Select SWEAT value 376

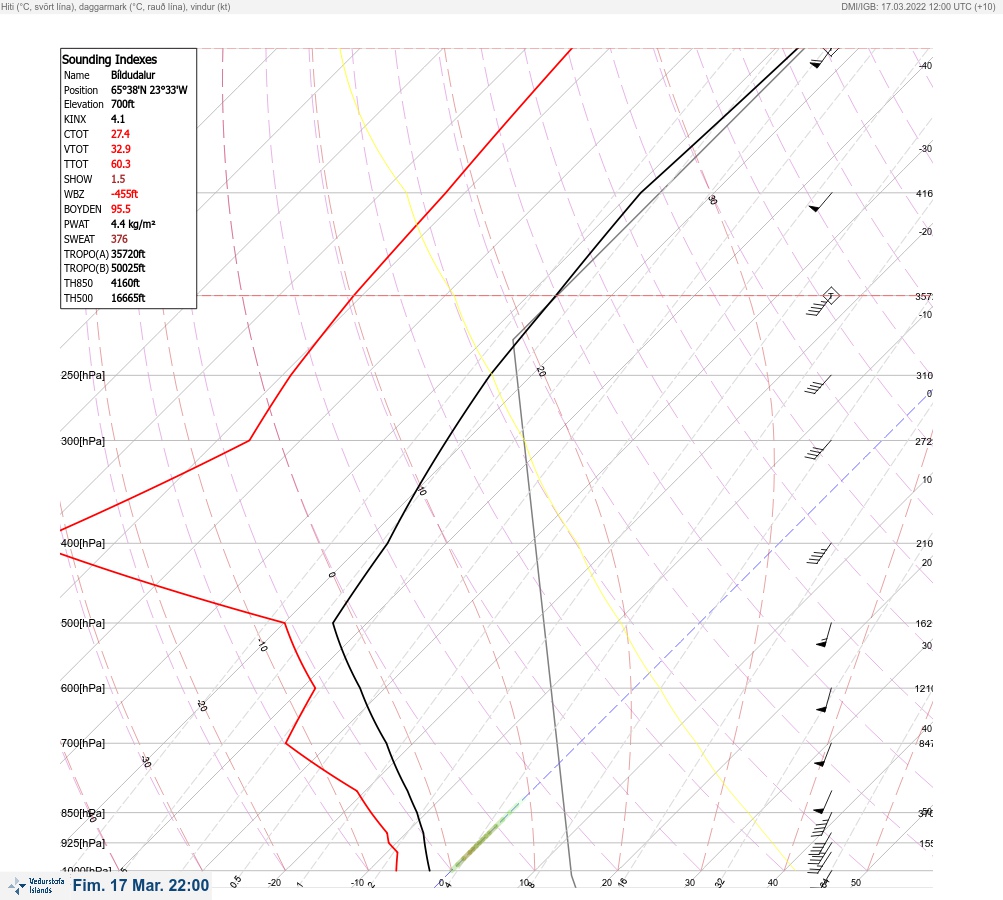[x=119, y=239]
